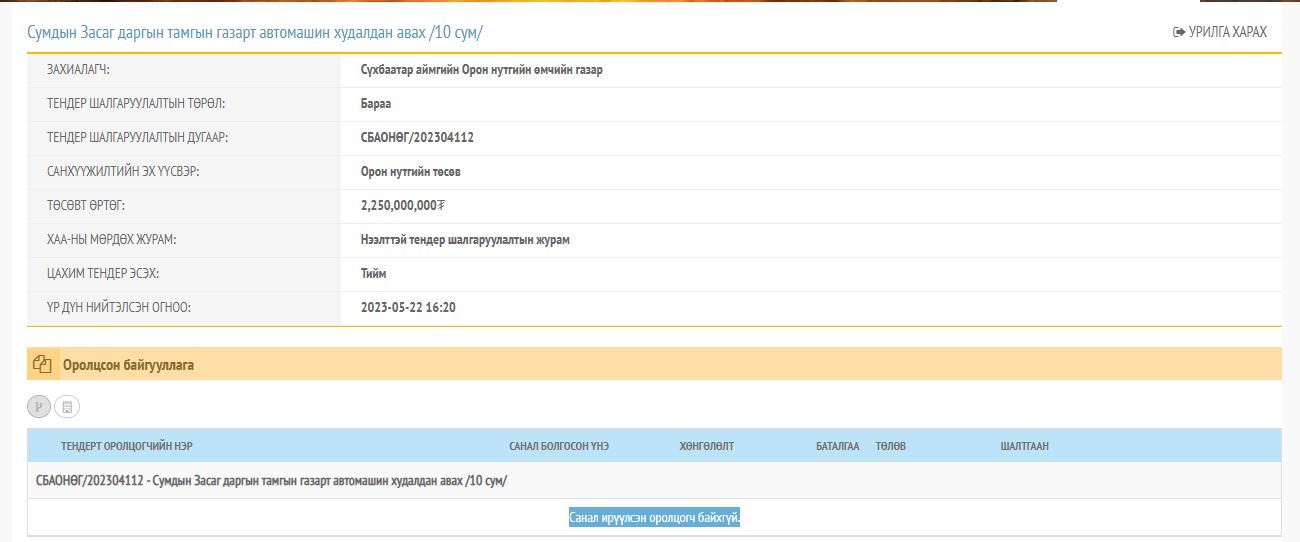This screenshot has width=1300, height=542.
Task: Select the СБАОНӨГ/202304112 group row in table
Action: (271, 481)
